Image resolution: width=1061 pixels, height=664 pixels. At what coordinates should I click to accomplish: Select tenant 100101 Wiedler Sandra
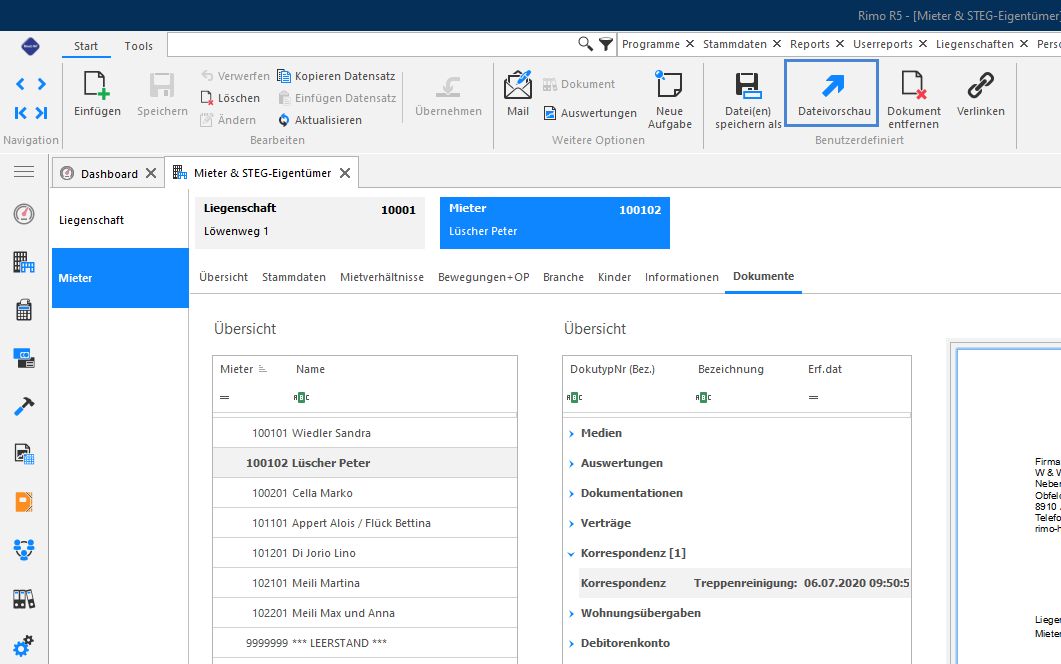click(x=365, y=433)
